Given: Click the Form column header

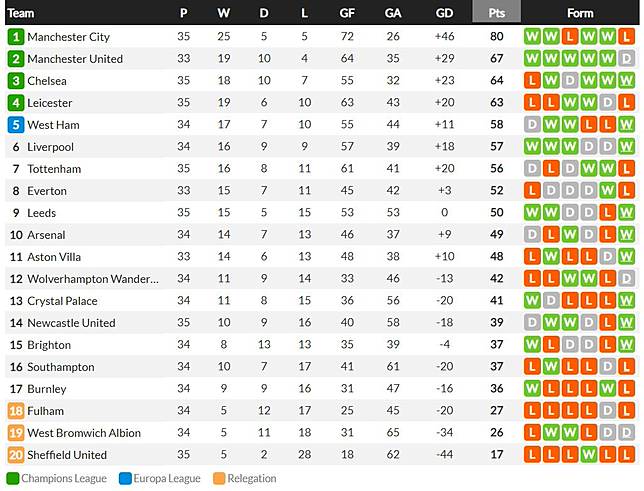Looking at the screenshot, I should coord(580,13).
